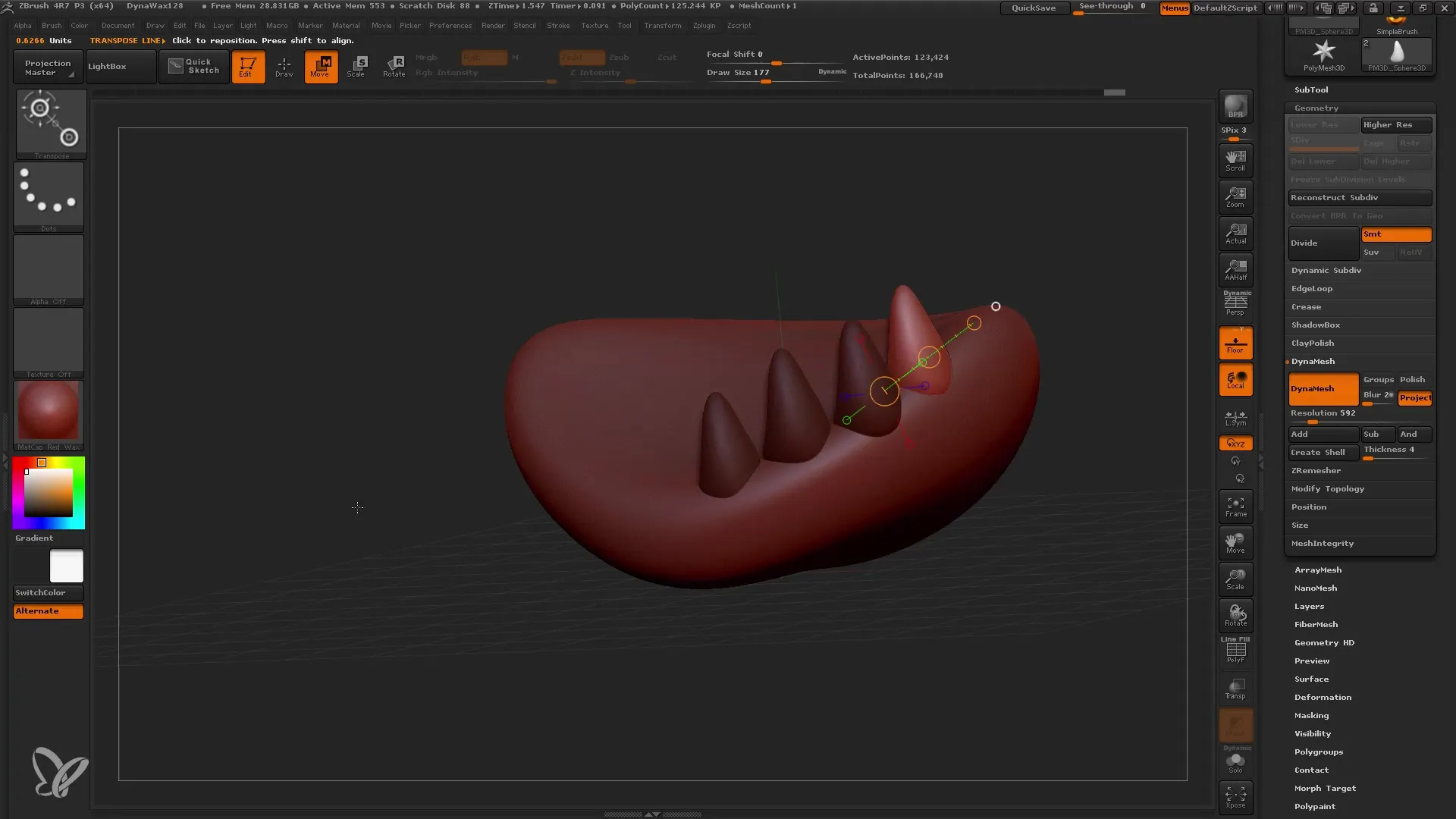Click the Xpose icon
Image resolution: width=1456 pixels, height=819 pixels.
(1235, 797)
